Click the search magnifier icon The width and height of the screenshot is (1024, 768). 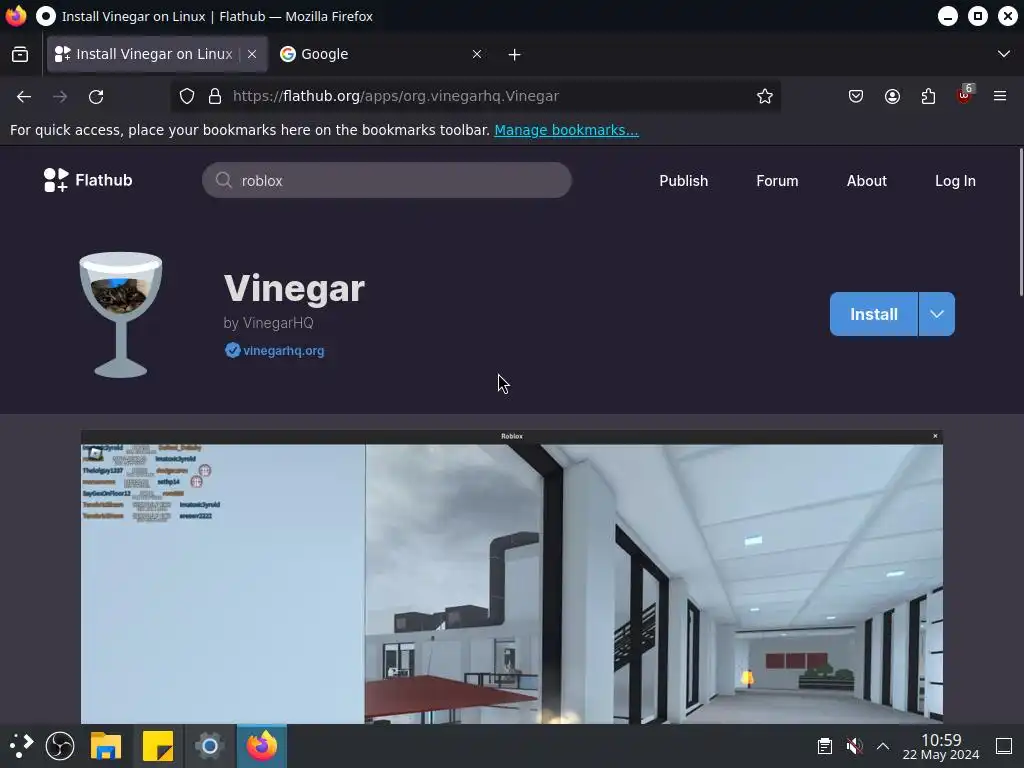pos(223,180)
